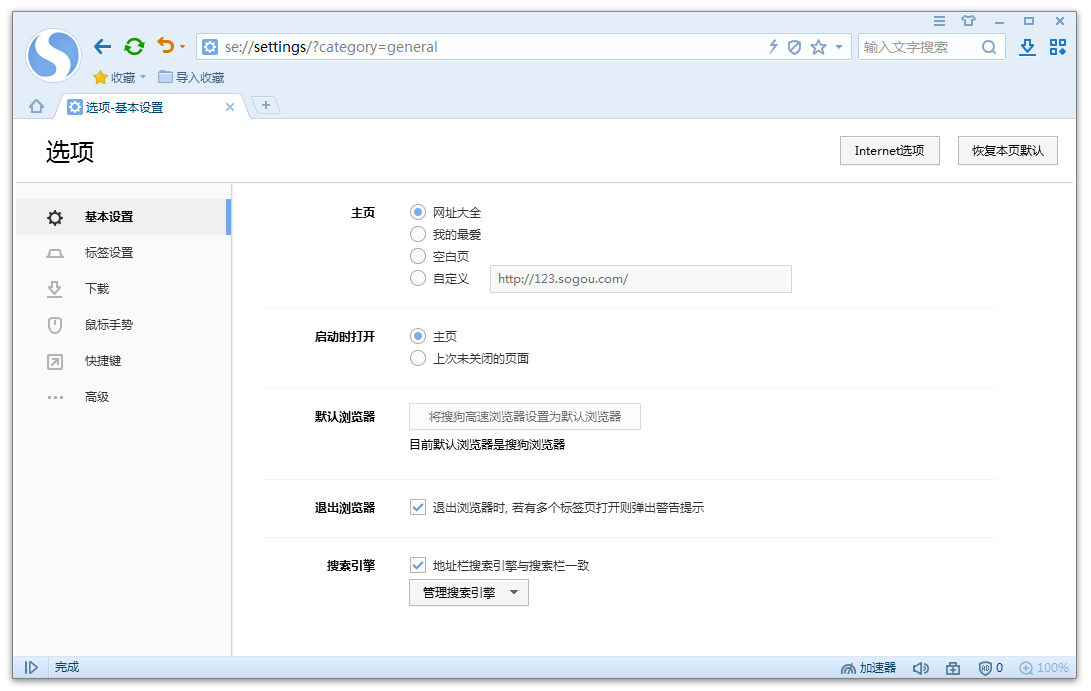
Task: Click the custom homepage URL input field
Action: pos(640,279)
